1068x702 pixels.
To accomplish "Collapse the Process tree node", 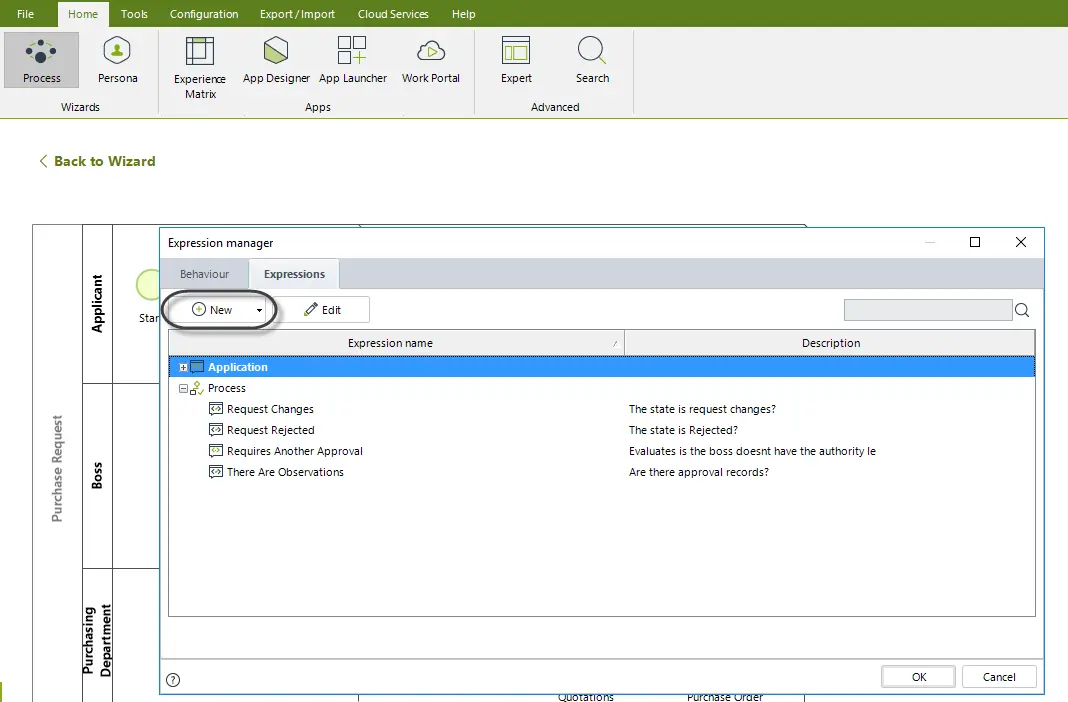I will click(x=183, y=389).
